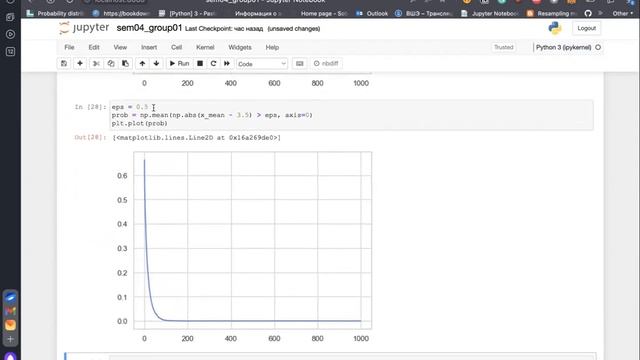
Task: Open the [Python] 3 bookmark
Action: [187, 13]
